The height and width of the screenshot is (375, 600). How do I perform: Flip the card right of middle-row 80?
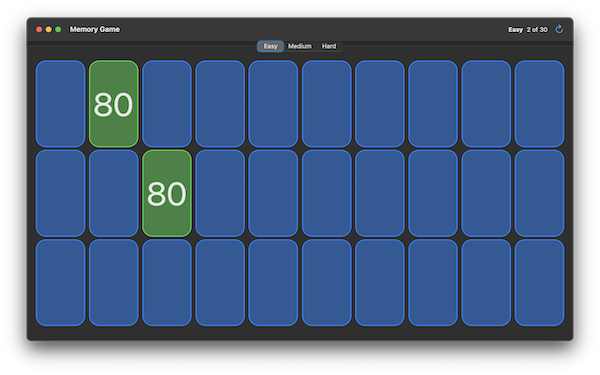[220, 193]
